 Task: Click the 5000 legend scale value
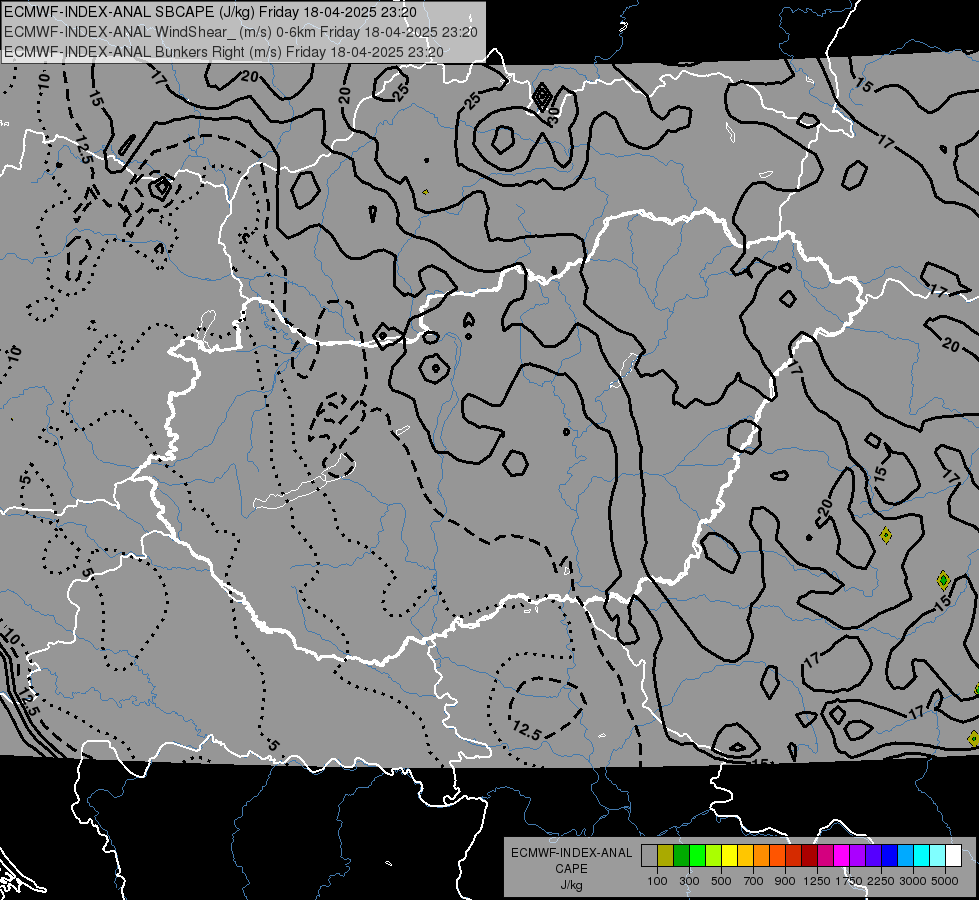[945, 881]
